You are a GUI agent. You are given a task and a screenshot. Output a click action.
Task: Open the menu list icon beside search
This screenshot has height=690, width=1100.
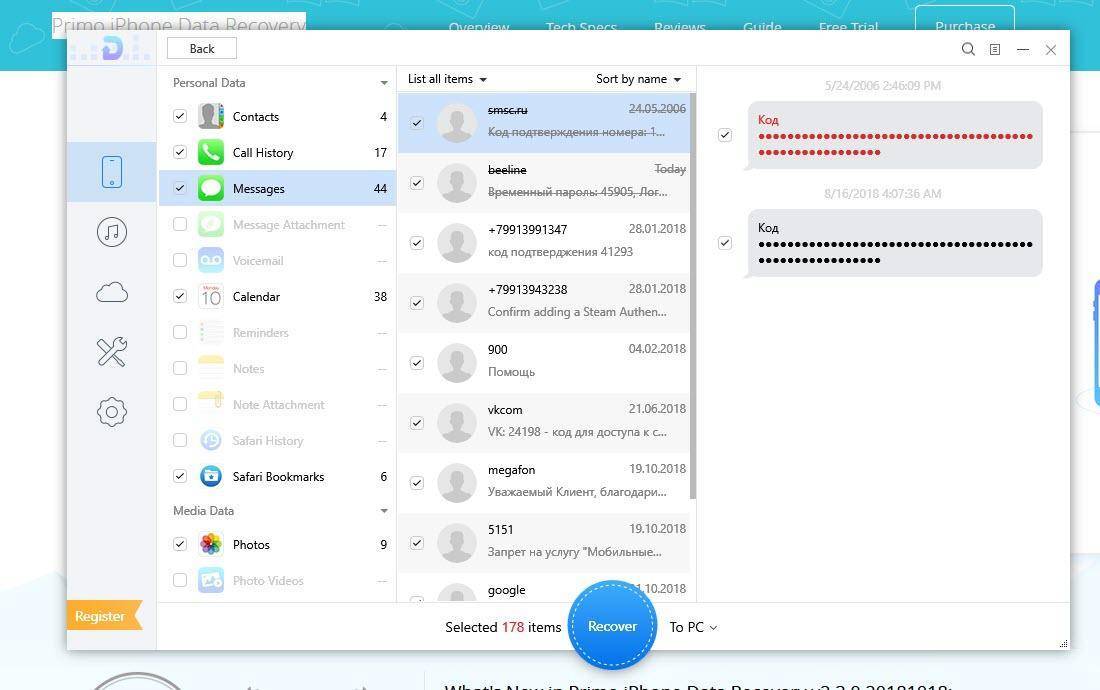(995, 49)
